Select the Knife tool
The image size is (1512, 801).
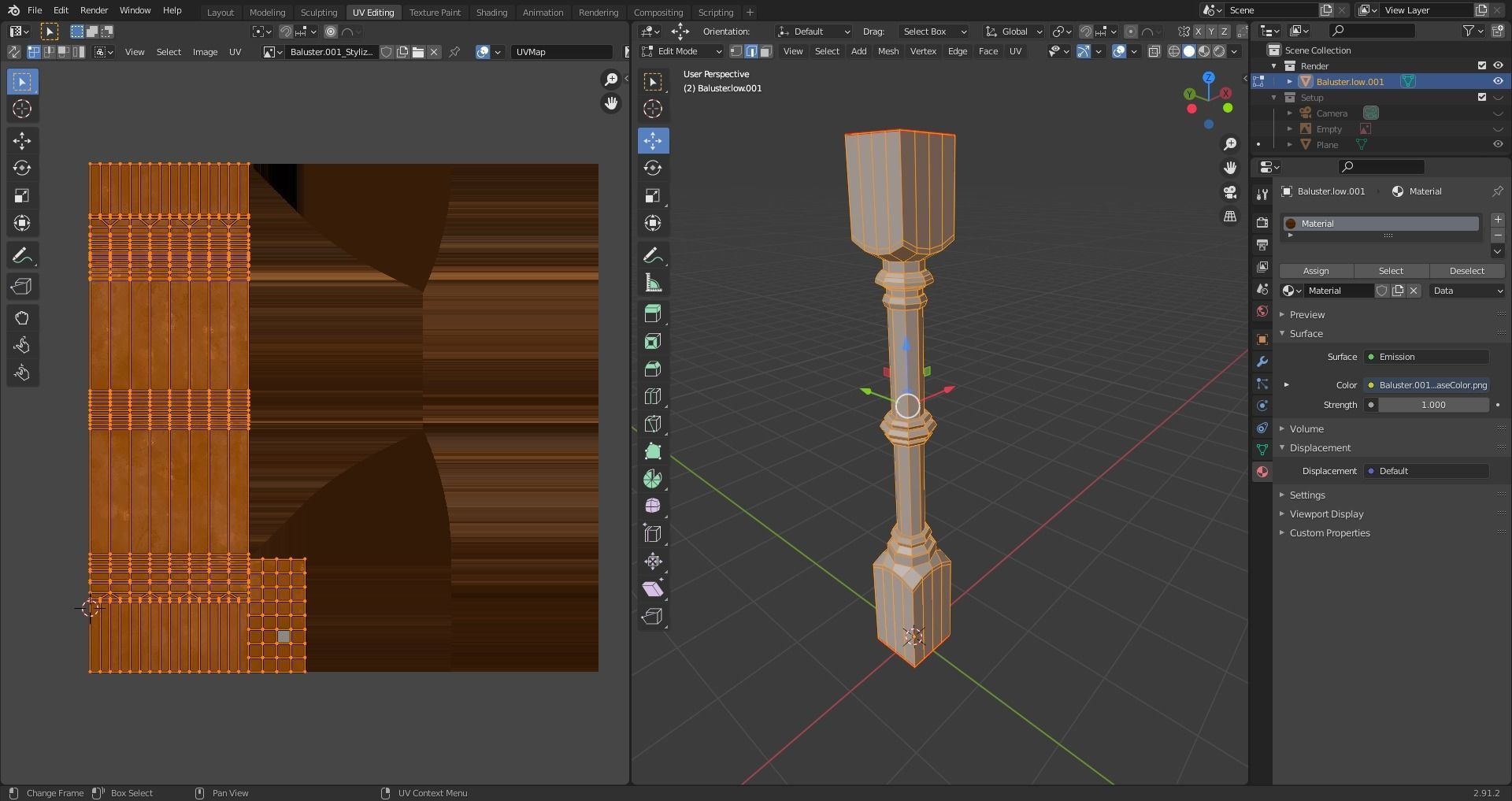click(653, 424)
